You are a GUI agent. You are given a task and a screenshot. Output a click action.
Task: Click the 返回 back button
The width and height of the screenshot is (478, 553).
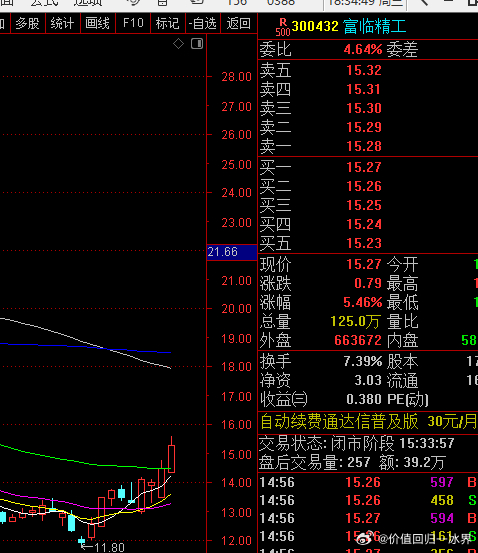click(238, 24)
